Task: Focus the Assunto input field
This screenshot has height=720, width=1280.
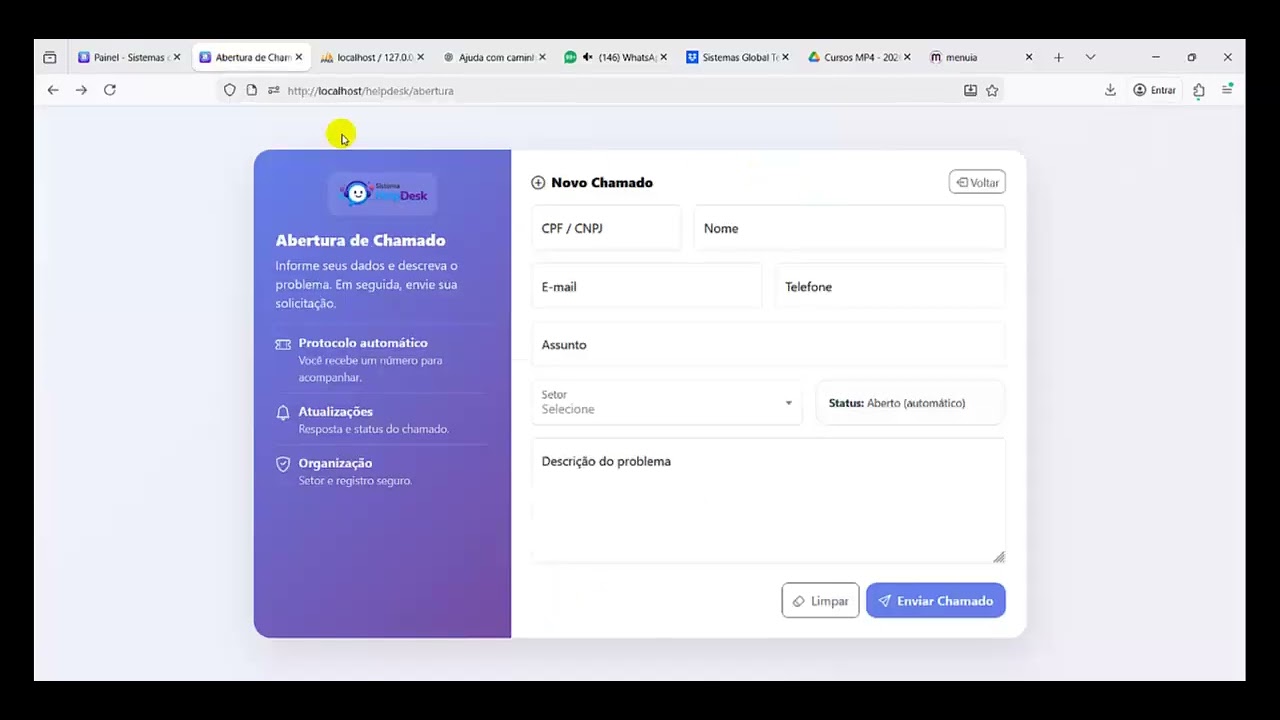Action: click(768, 344)
